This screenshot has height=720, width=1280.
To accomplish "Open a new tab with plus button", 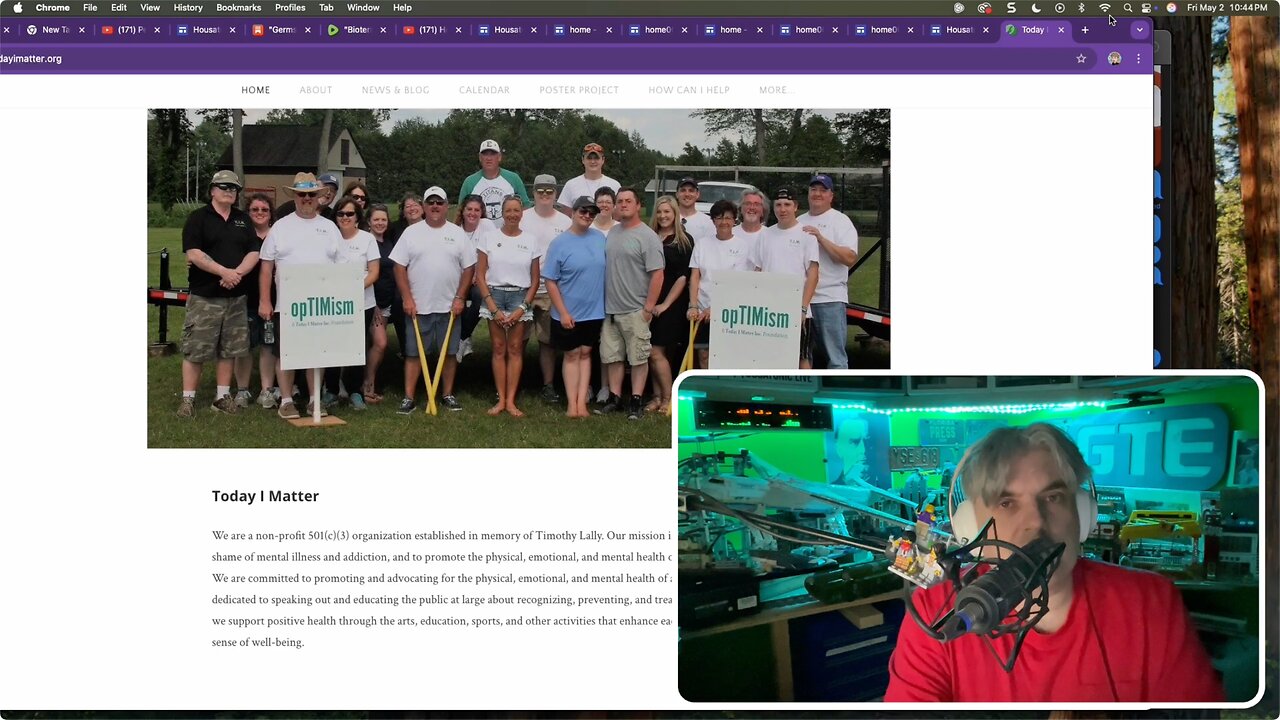I will (1085, 30).
